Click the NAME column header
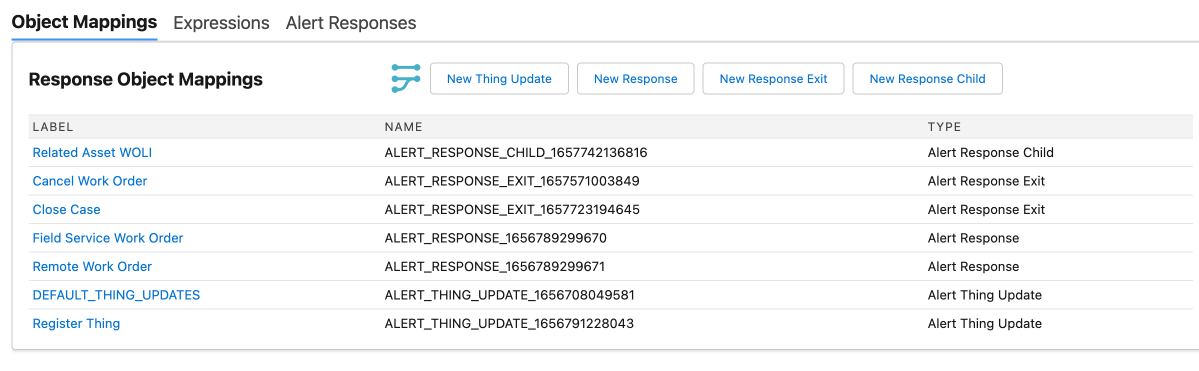 [404, 127]
